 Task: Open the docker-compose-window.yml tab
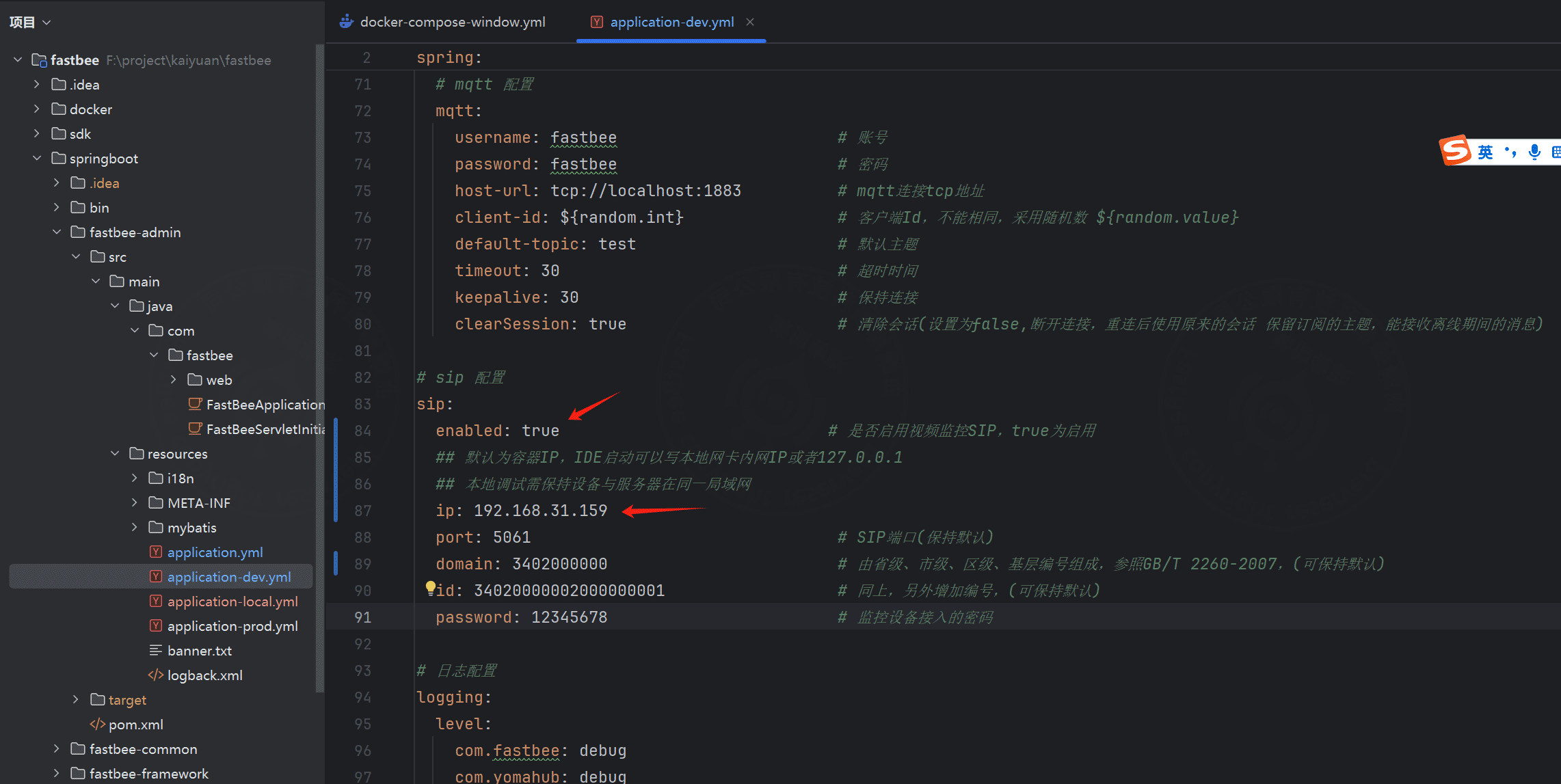click(442, 22)
